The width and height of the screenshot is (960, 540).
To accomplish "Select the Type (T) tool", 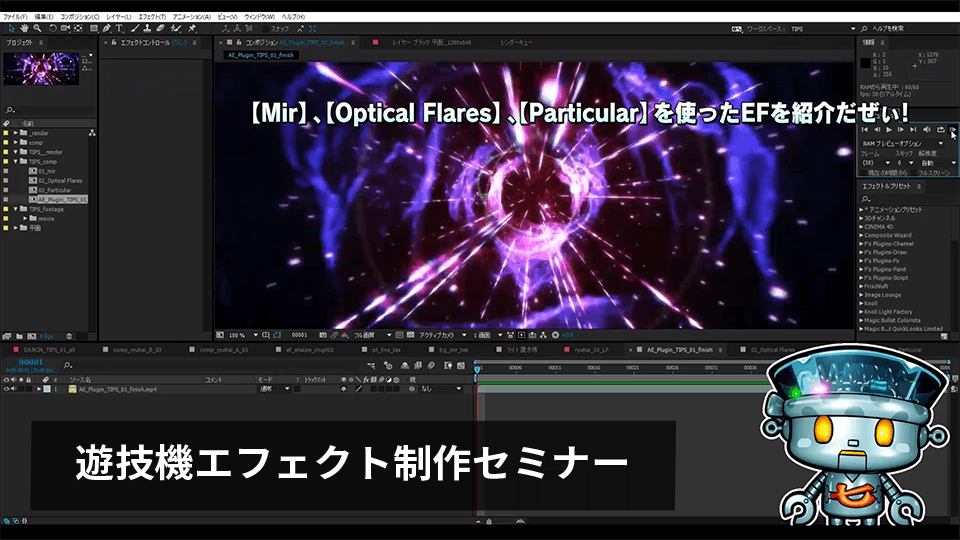I will tap(120, 29).
